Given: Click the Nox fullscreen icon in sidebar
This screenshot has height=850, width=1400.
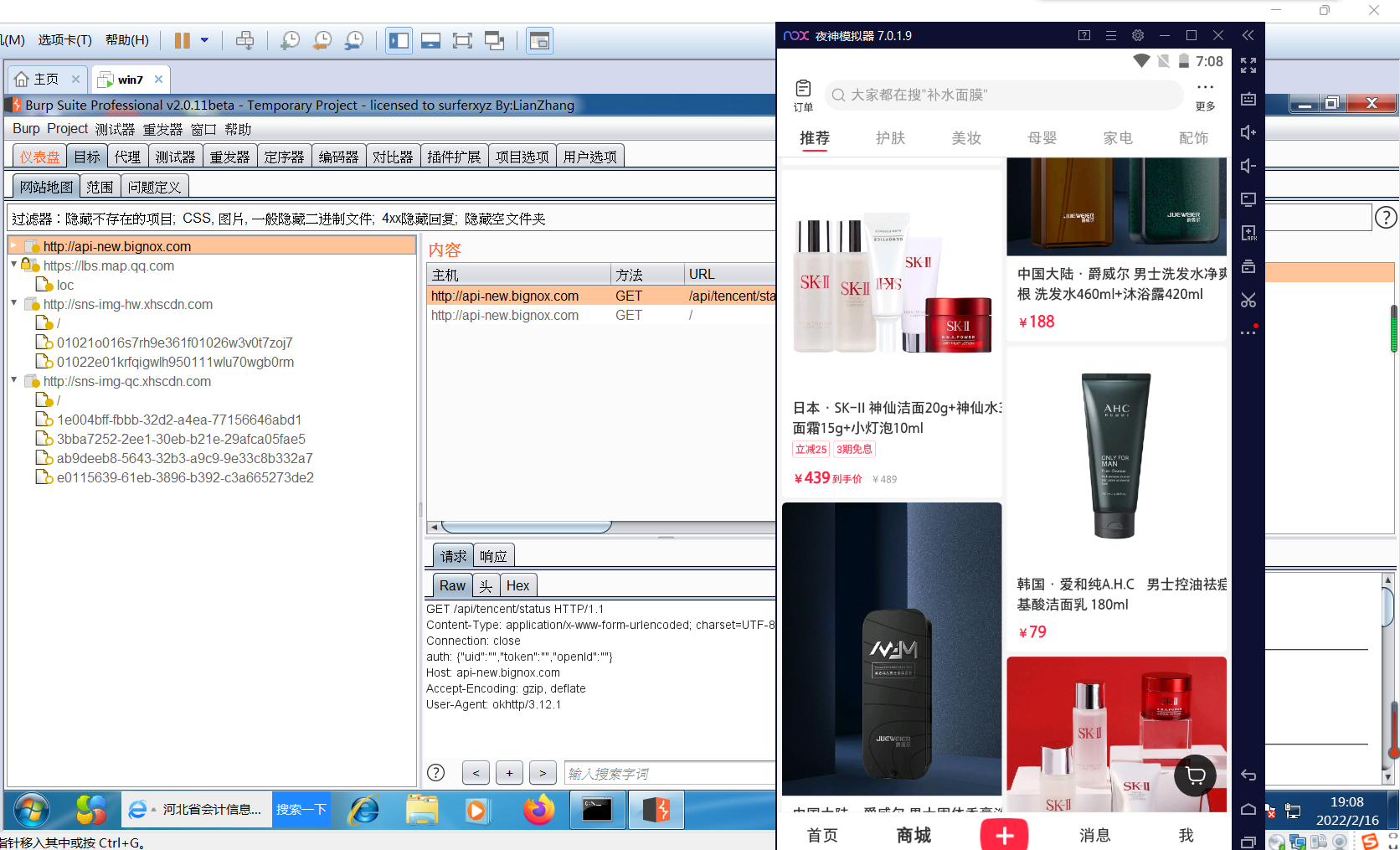Looking at the screenshot, I should coord(1248,65).
